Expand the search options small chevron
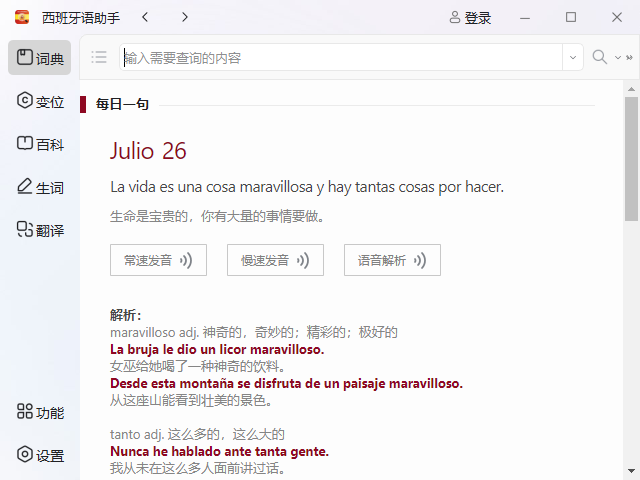The height and width of the screenshot is (480, 640). (617, 58)
